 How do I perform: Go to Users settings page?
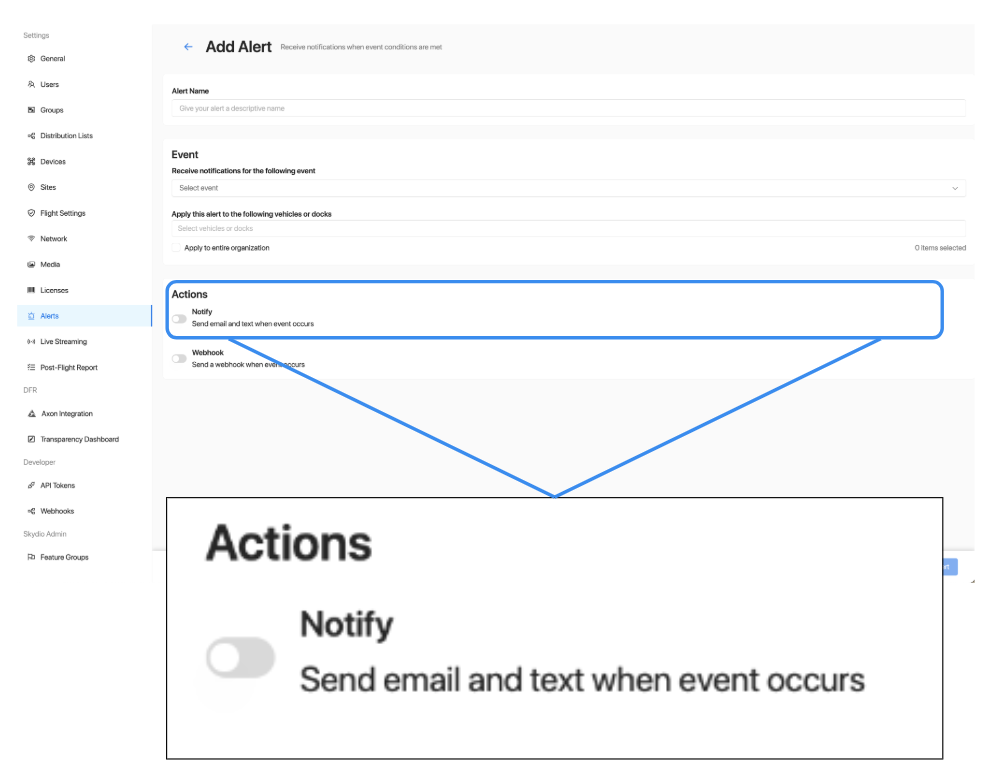click(50, 84)
